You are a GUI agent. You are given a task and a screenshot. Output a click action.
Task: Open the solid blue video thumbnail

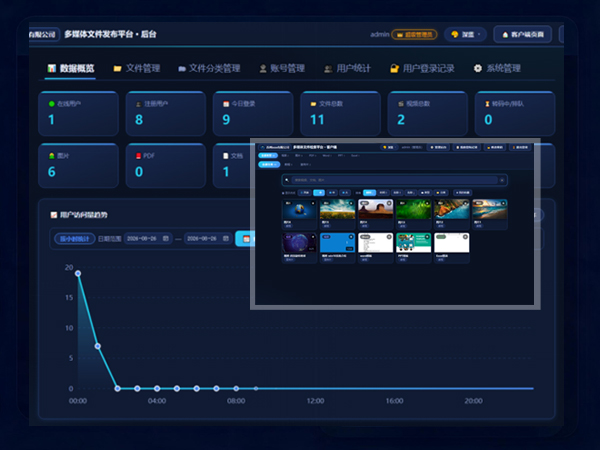point(338,243)
